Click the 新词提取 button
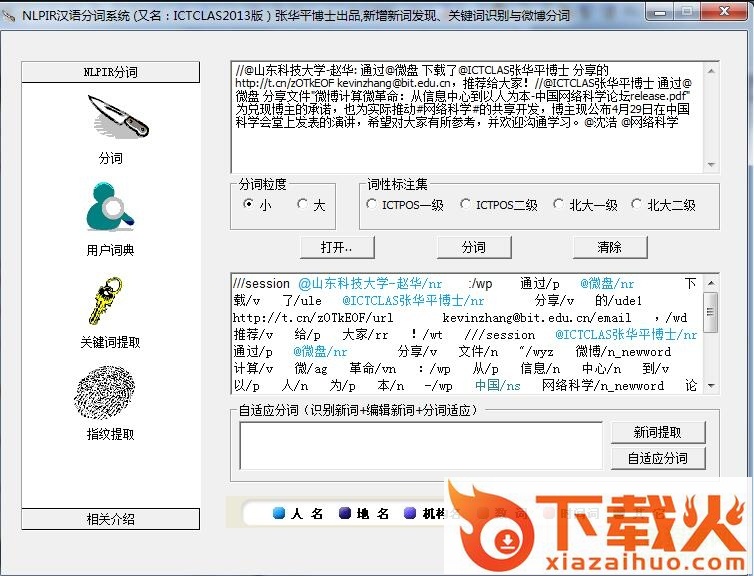The height and width of the screenshot is (576, 754). tap(657, 432)
